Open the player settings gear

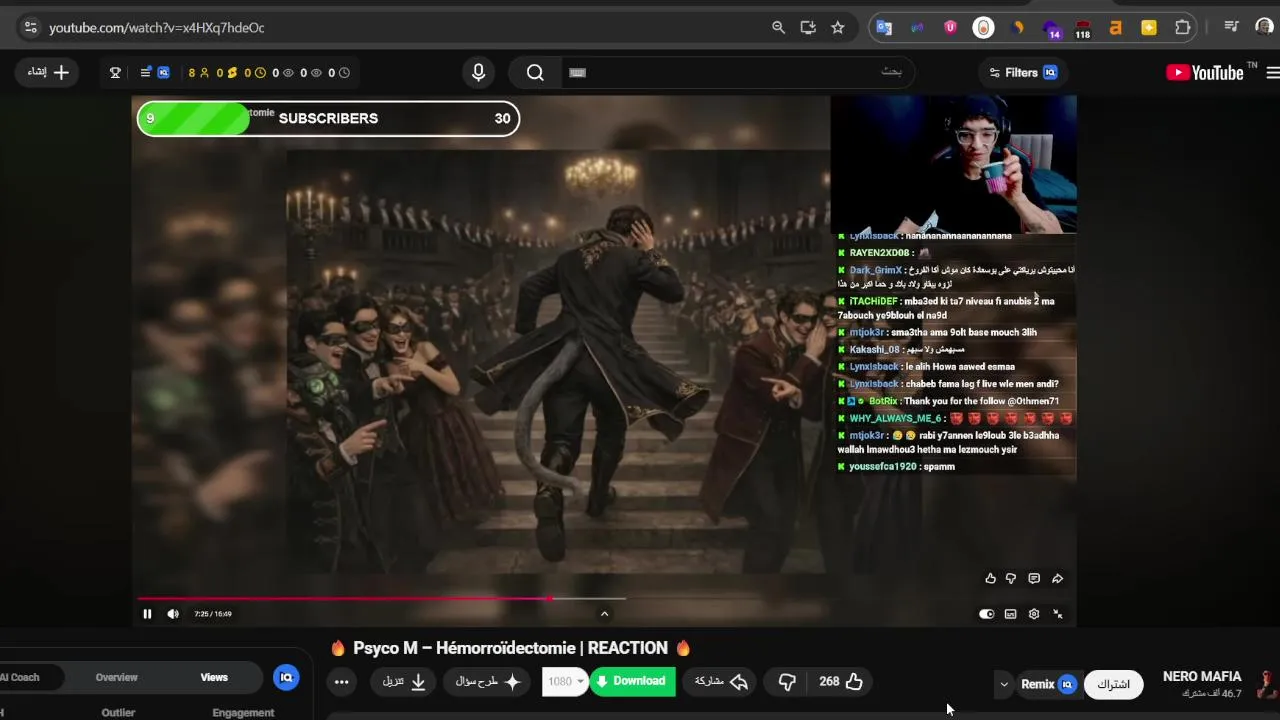(x=1034, y=614)
